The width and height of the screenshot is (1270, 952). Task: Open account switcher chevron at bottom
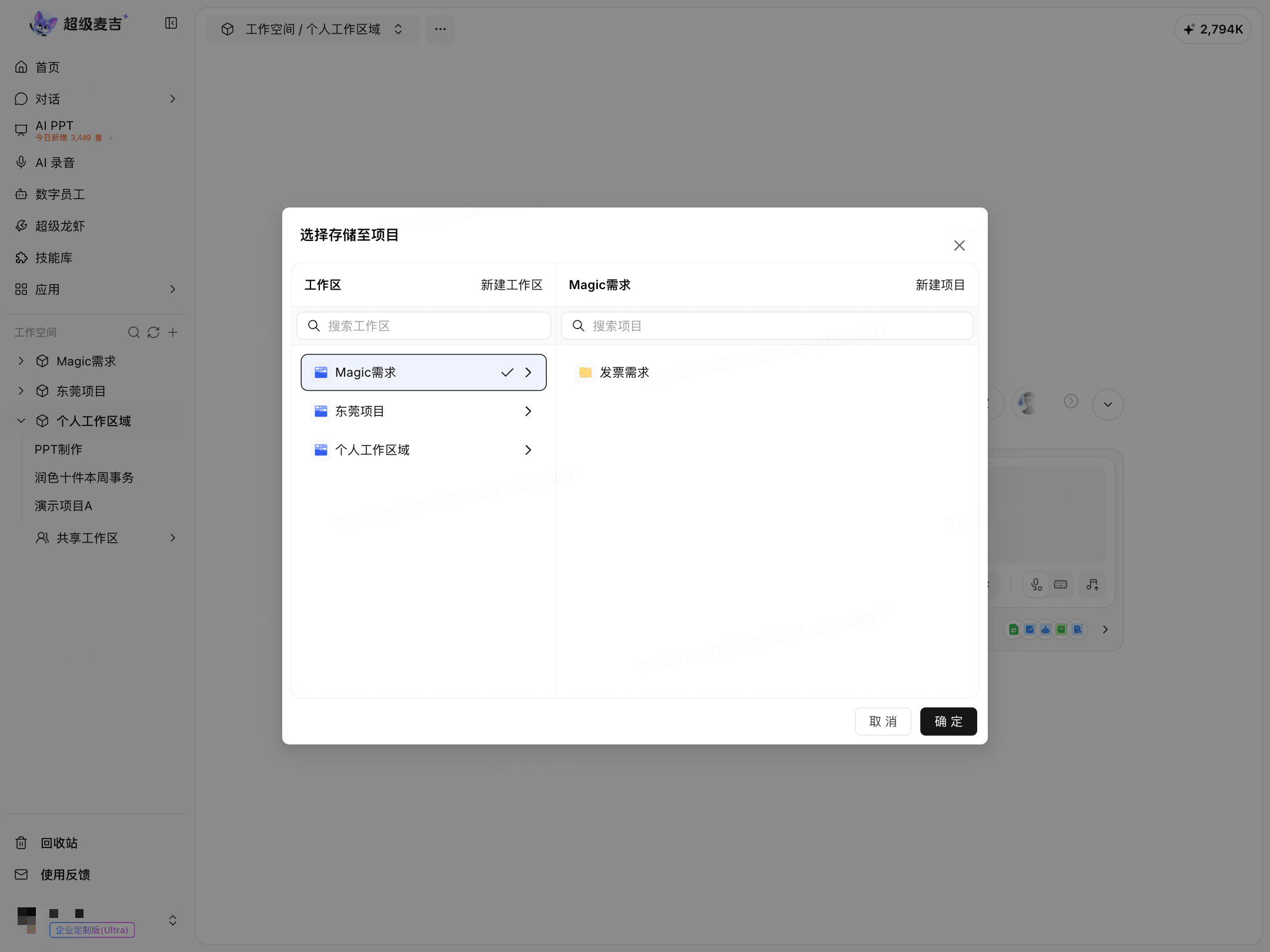point(173,920)
